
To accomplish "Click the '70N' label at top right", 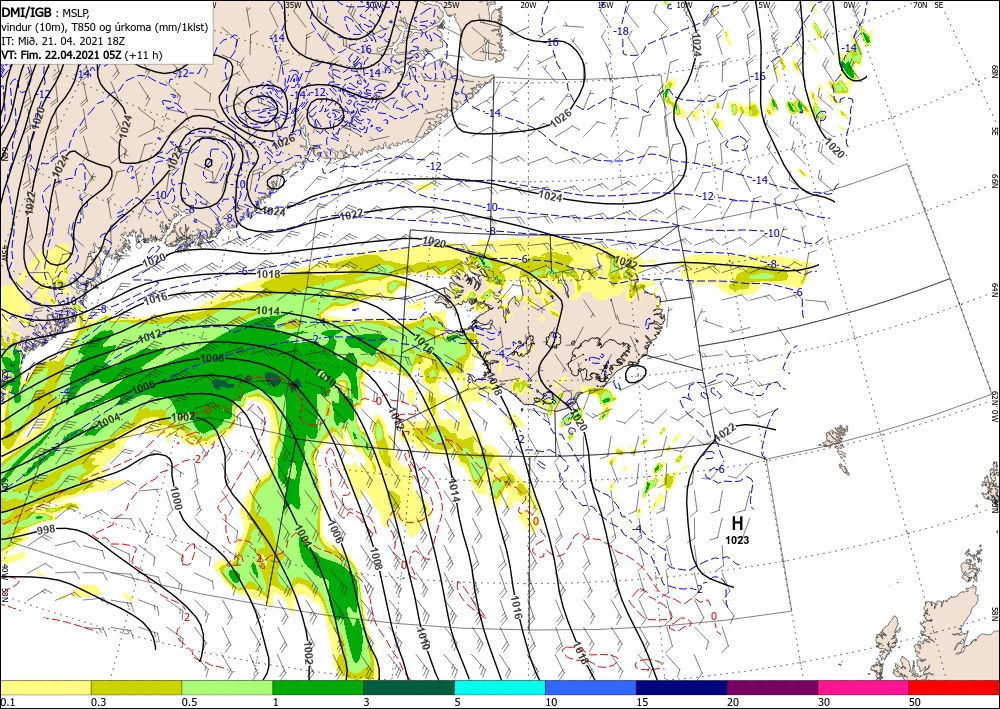I will (920, 5).
